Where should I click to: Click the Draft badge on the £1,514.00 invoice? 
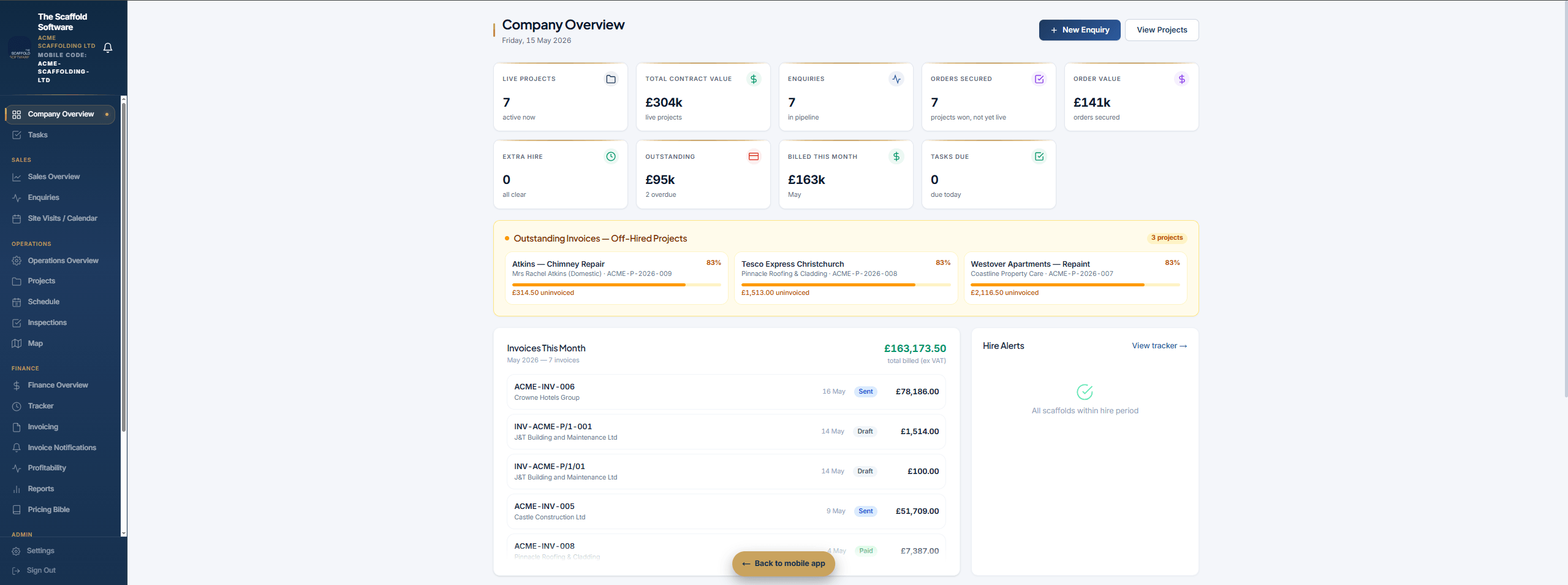click(865, 432)
